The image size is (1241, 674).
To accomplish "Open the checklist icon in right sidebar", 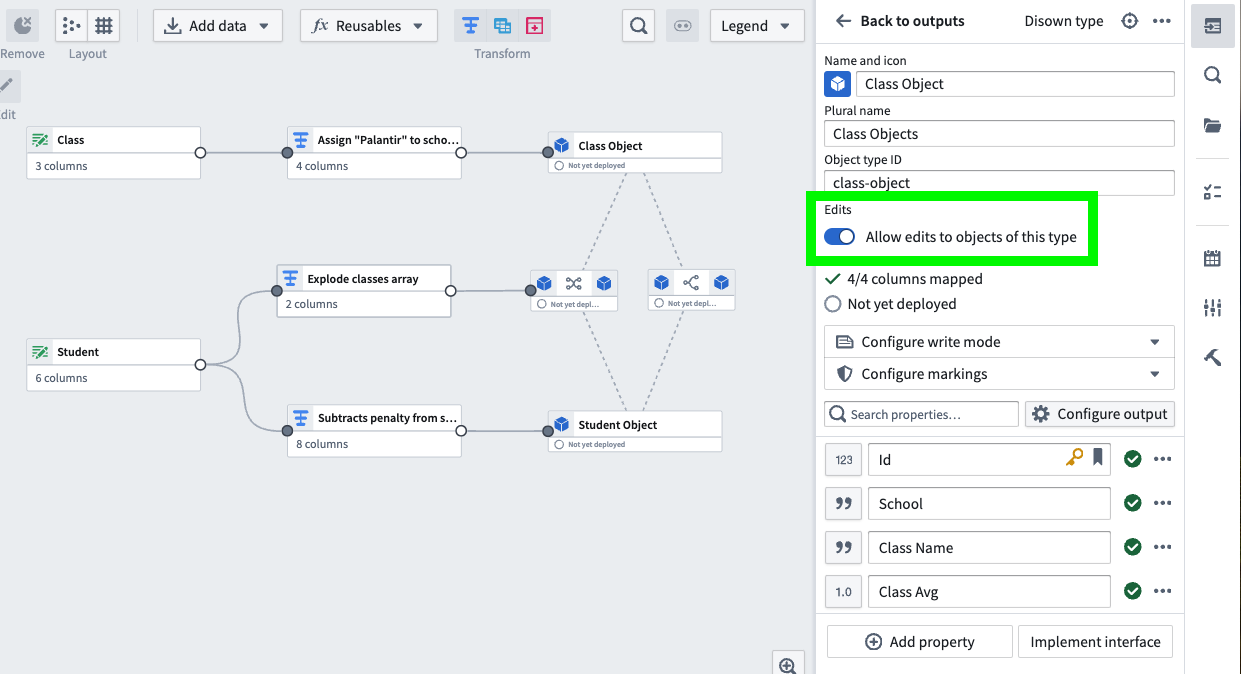I will (x=1212, y=192).
